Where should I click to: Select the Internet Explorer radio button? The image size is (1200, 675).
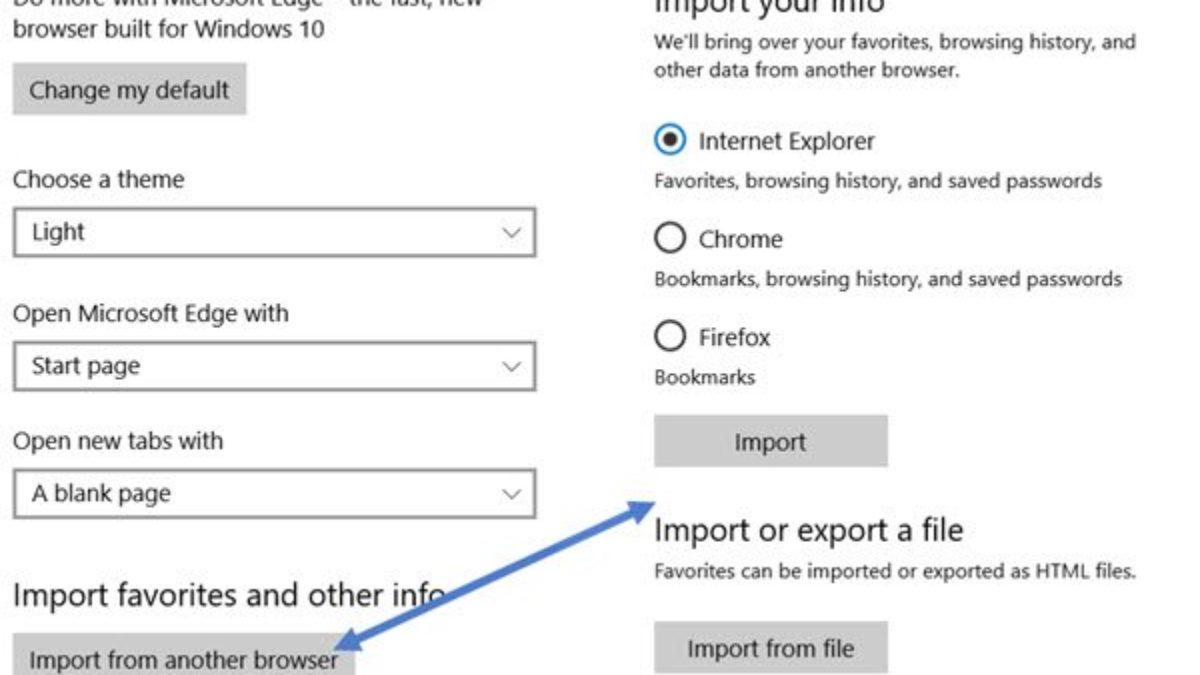coord(670,140)
